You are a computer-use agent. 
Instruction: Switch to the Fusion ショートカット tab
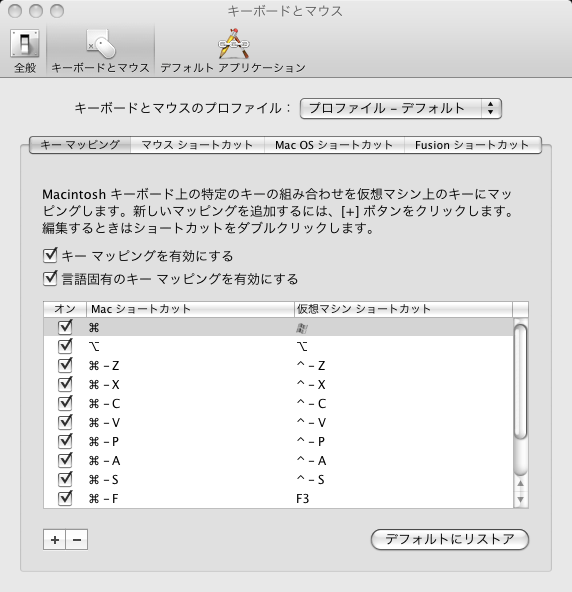pos(472,145)
